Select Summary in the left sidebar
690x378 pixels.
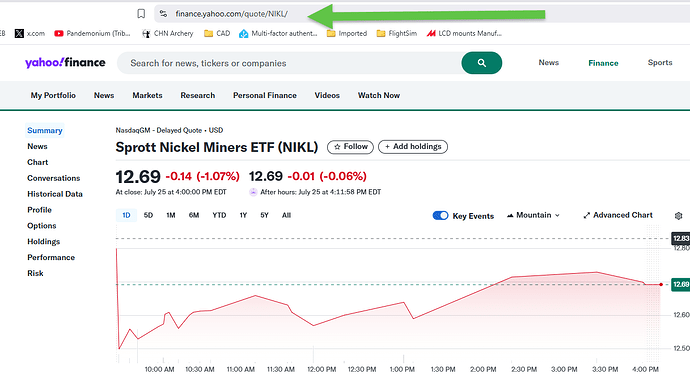click(44, 130)
